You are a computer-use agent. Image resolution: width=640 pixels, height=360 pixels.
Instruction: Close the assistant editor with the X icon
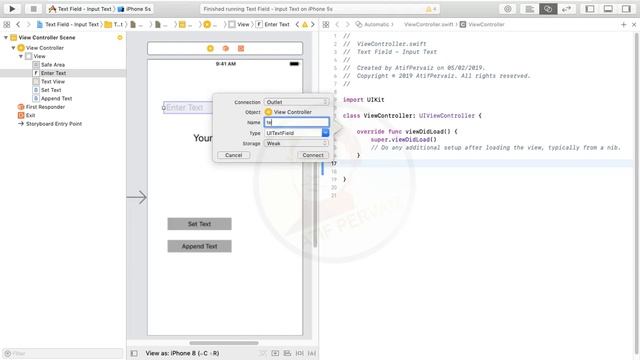[634, 24]
